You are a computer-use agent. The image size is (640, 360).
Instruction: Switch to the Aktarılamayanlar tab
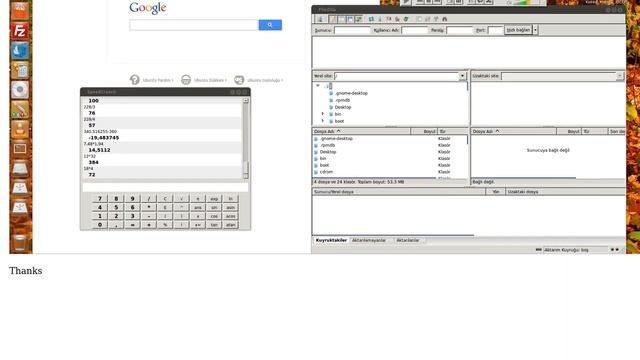pyautogui.click(x=369, y=240)
